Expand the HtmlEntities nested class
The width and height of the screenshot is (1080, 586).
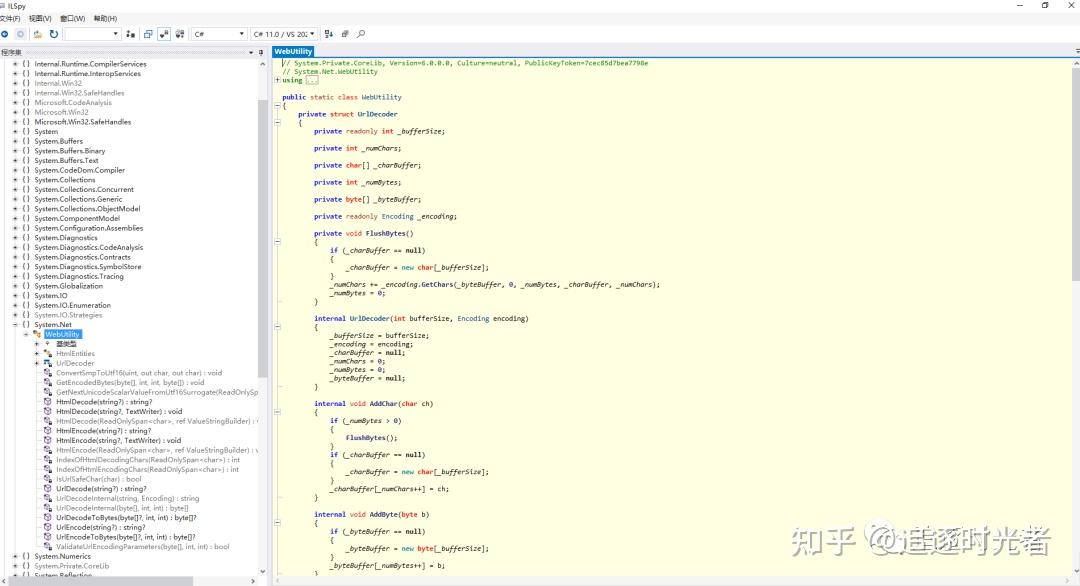click(37, 353)
